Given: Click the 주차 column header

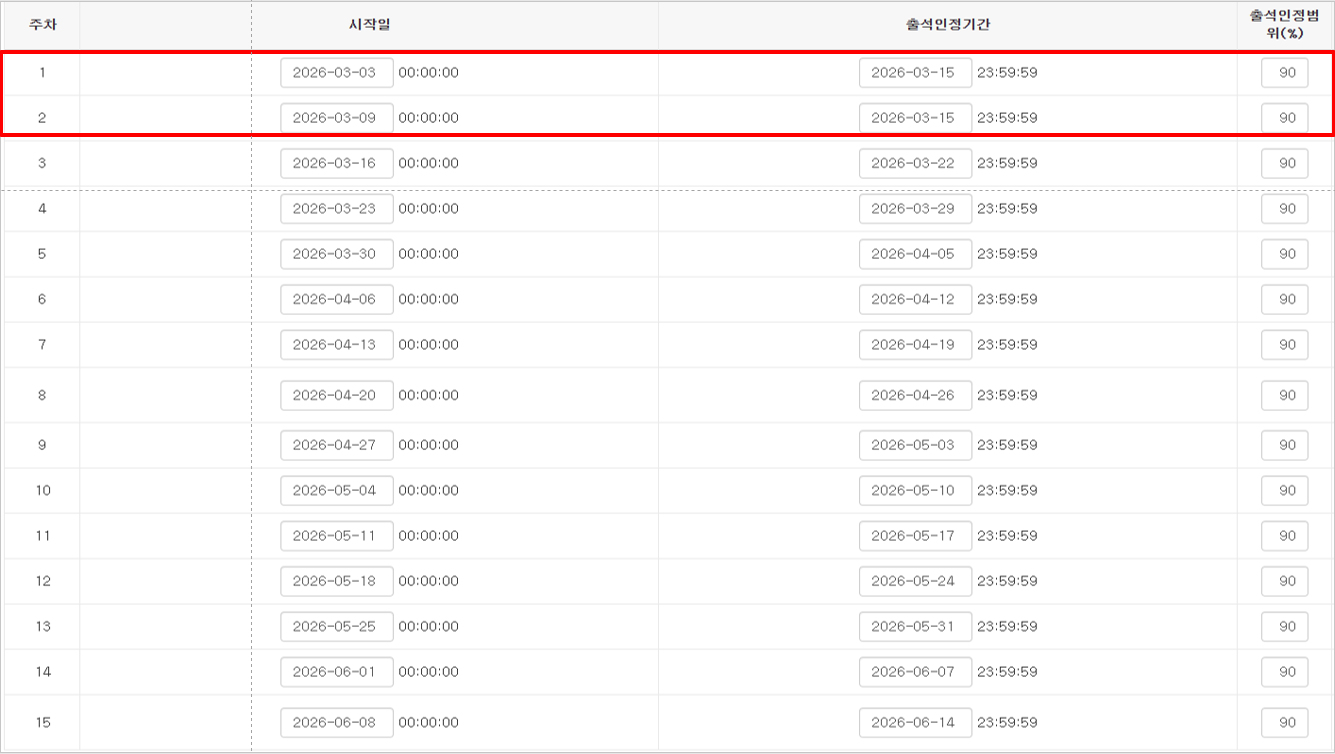Looking at the screenshot, I should 42,24.
